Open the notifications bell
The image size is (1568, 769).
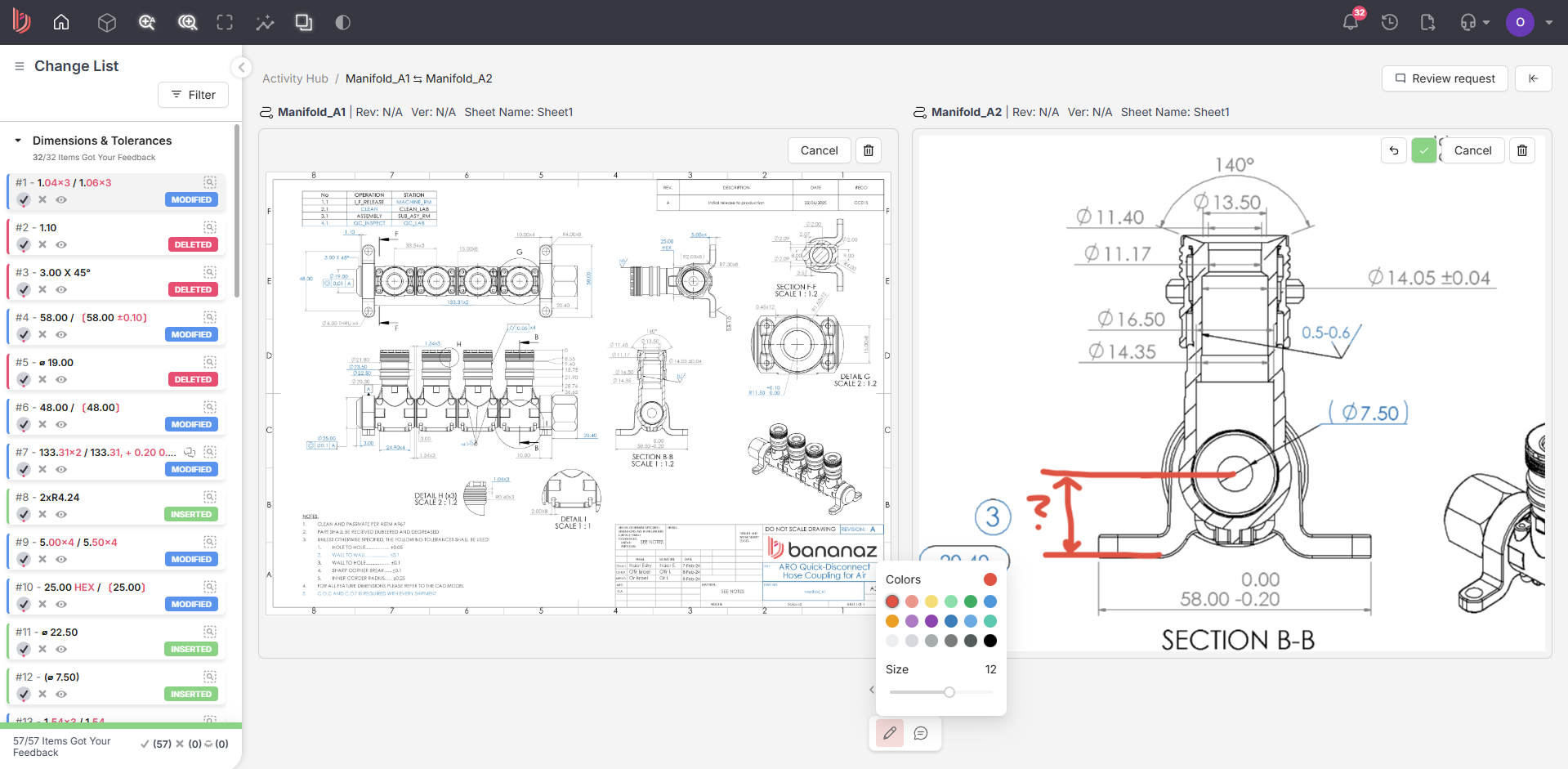[1351, 22]
